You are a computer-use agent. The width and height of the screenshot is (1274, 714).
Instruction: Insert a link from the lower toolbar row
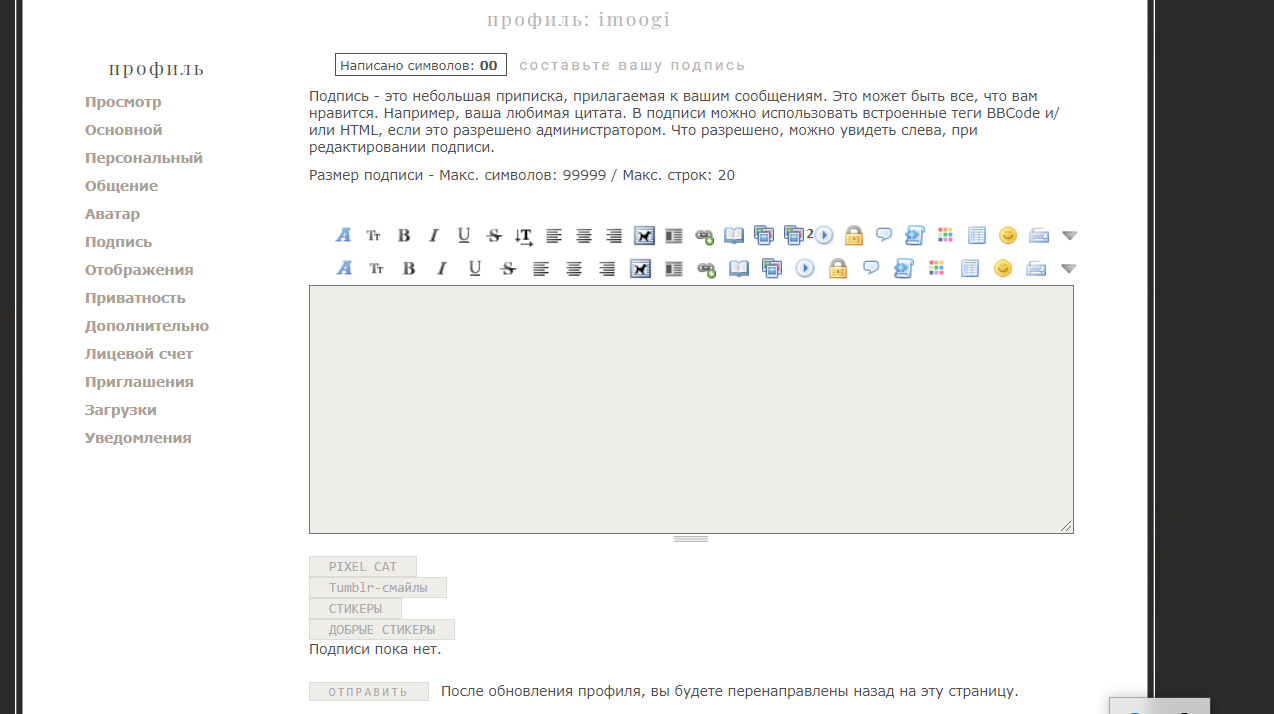pyautogui.click(x=706, y=268)
